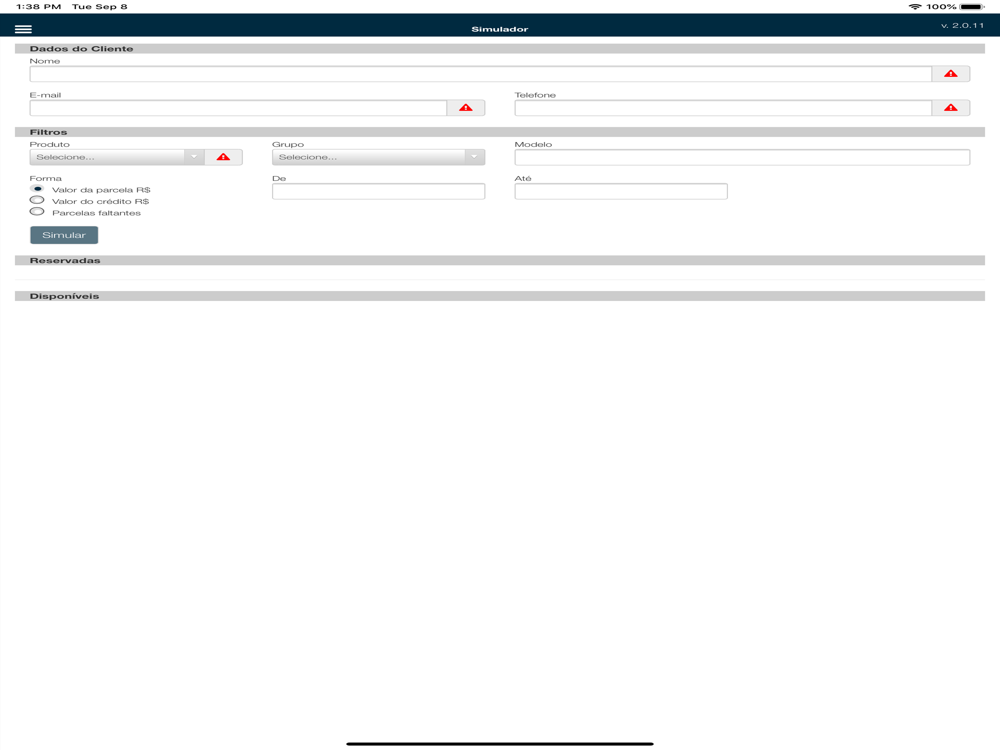Image resolution: width=1000 pixels, height=750 pixels.
Task: Click the warning icon next to E-mail
Action: coord(466,108)
